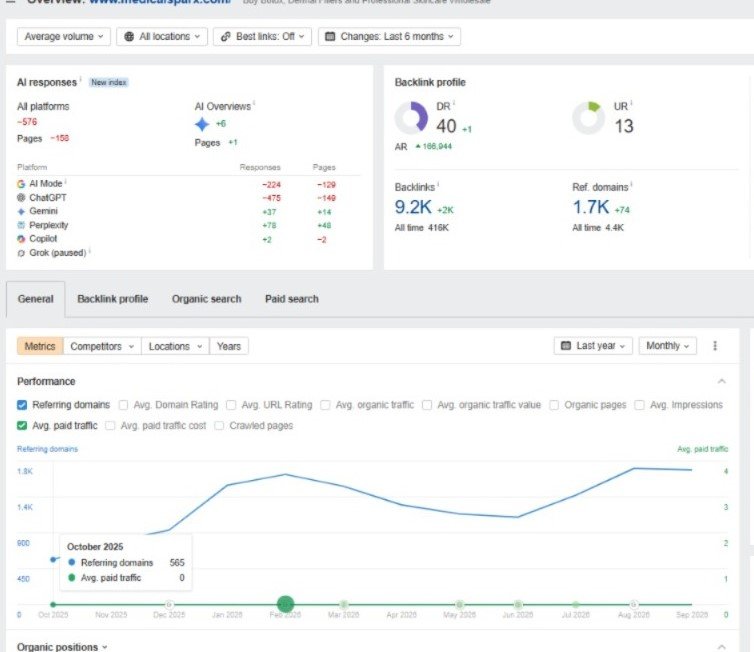754x652 pixels.
Task: Switch to the General tab
Action: pyautogui.click(x=36, y=299)
